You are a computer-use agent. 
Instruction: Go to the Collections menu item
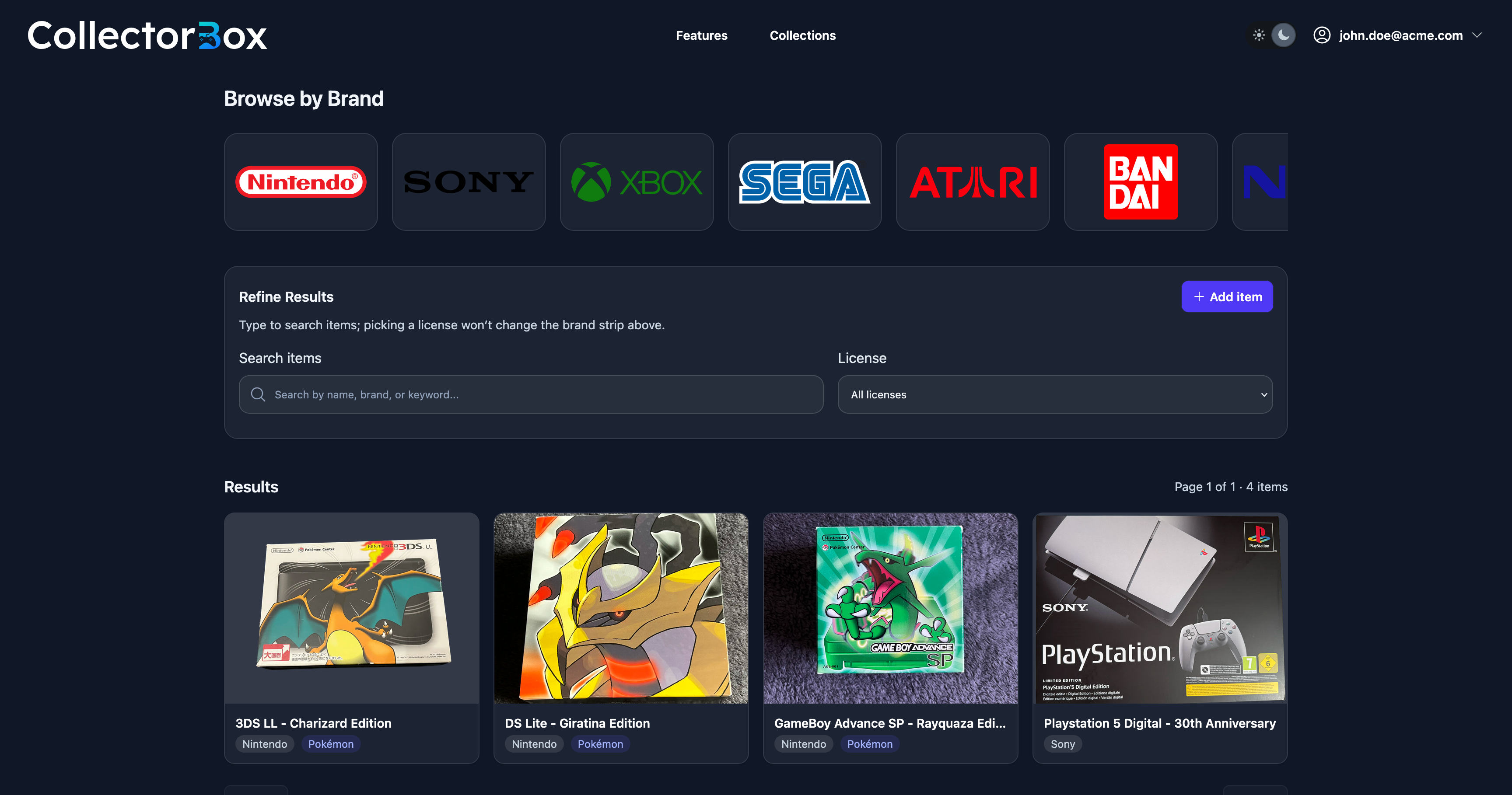pyautogui.click(x=802, y=35)
